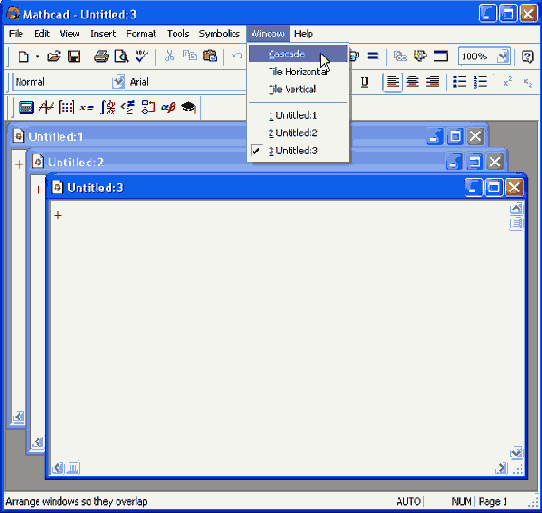Click the Save floppy disk icon

pos(74,56)
